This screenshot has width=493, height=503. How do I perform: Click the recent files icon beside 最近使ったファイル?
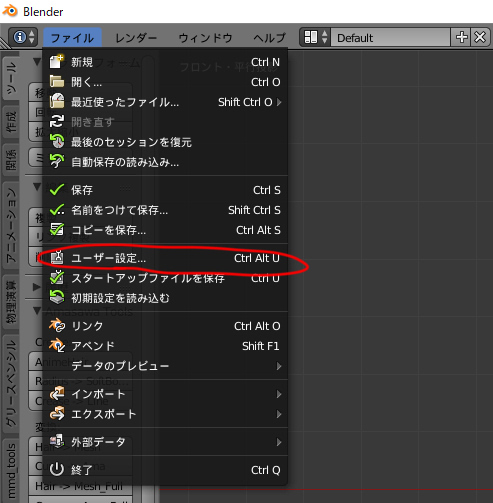coord(57,101)
